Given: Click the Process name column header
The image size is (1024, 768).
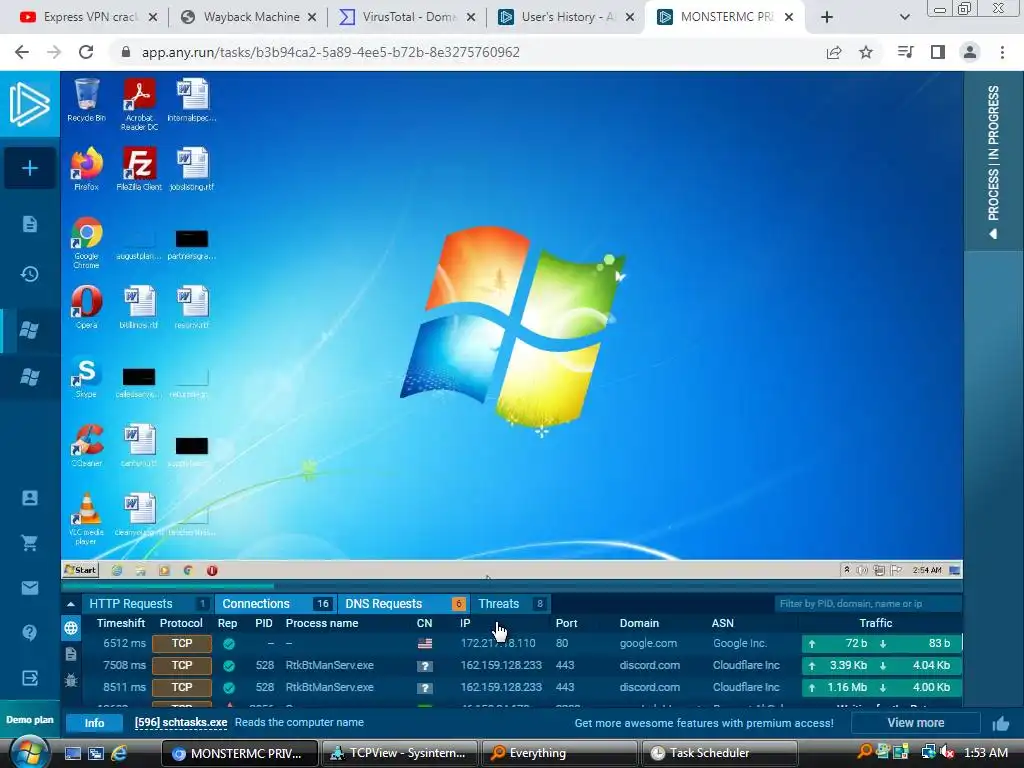Looking at the screenshot, I should (x=321, y=623).
